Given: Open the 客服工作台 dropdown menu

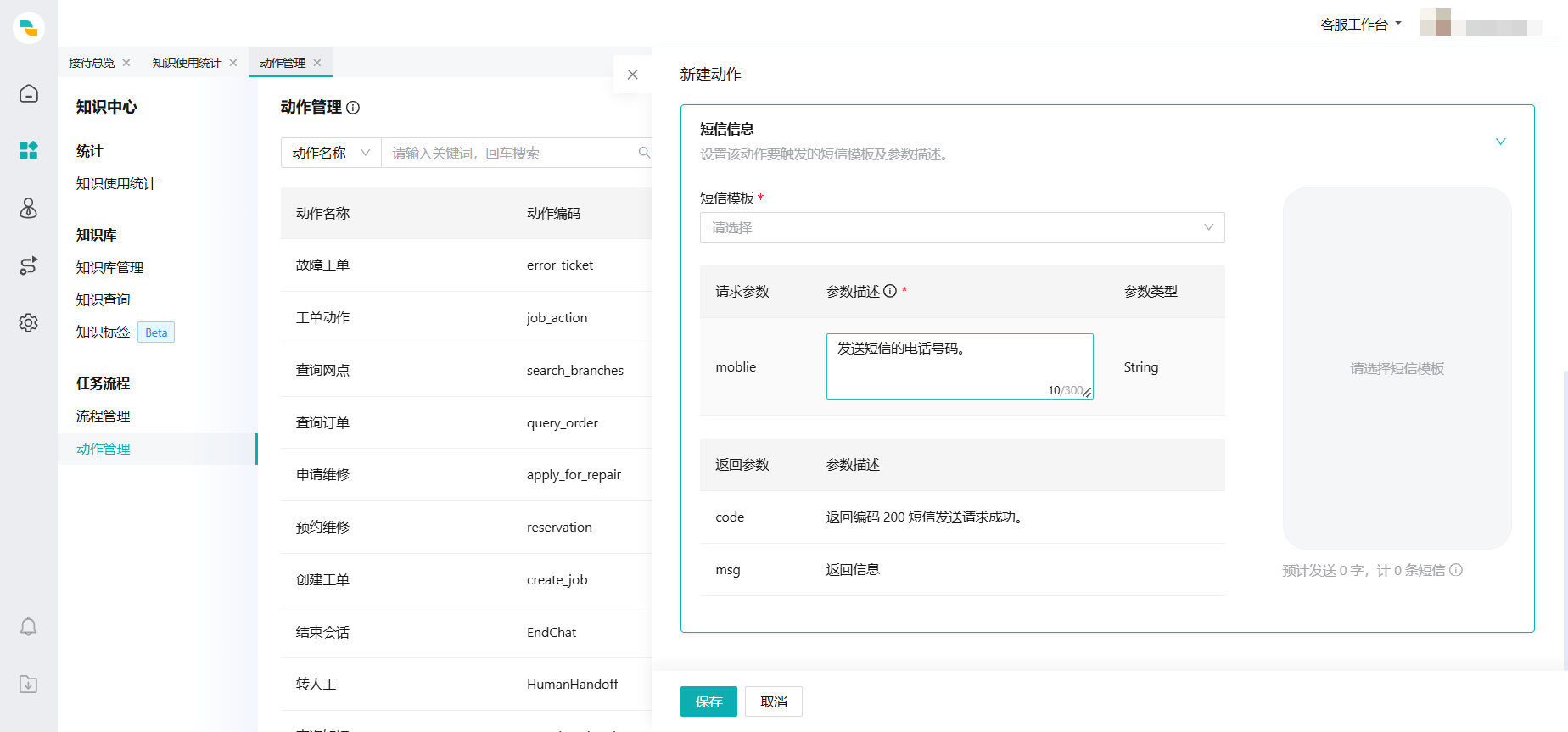Looking at the screenshot, I should click(1360, 25).
